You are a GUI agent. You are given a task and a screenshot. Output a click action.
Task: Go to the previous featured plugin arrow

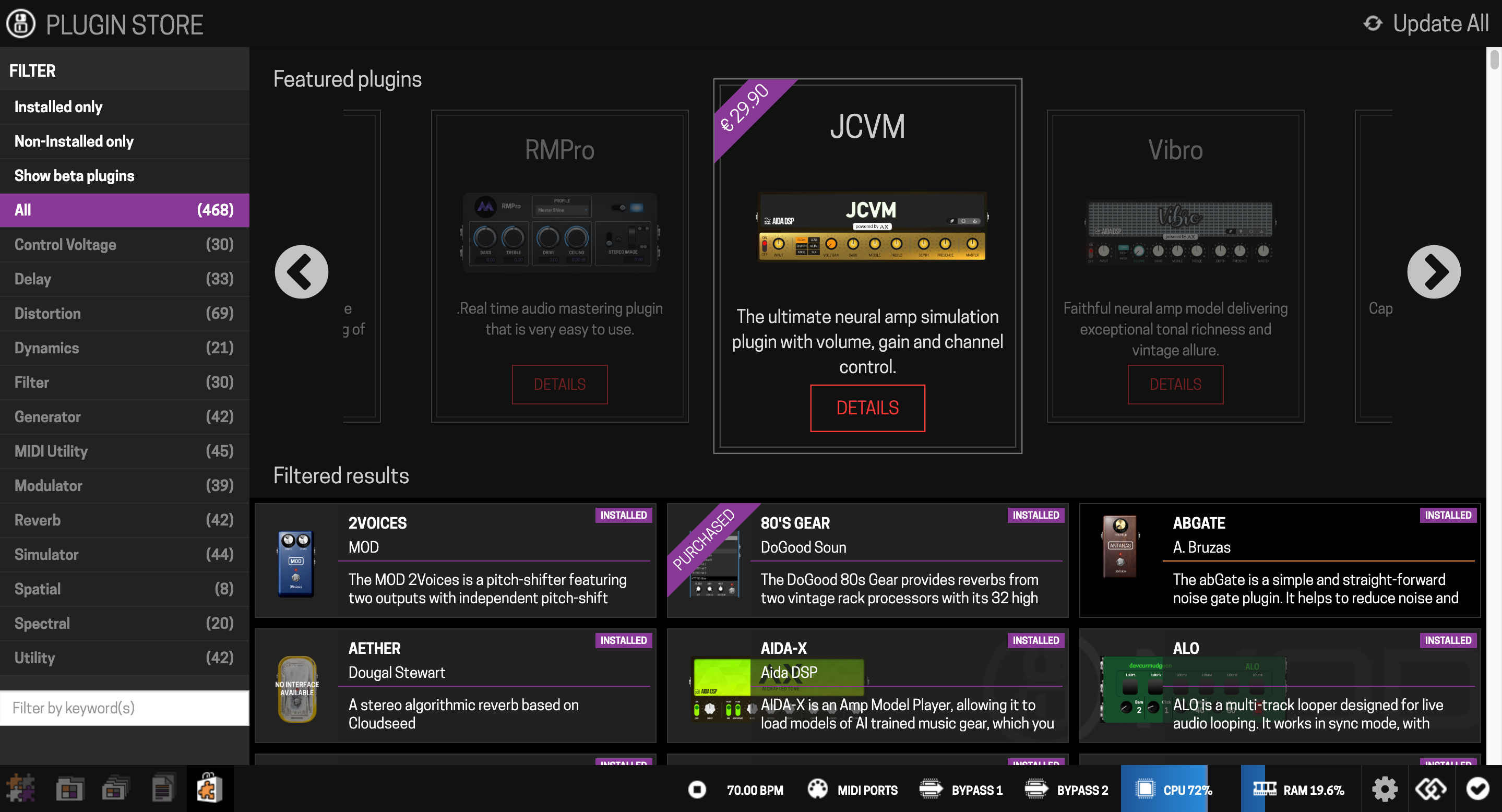[x=302, y=272]
